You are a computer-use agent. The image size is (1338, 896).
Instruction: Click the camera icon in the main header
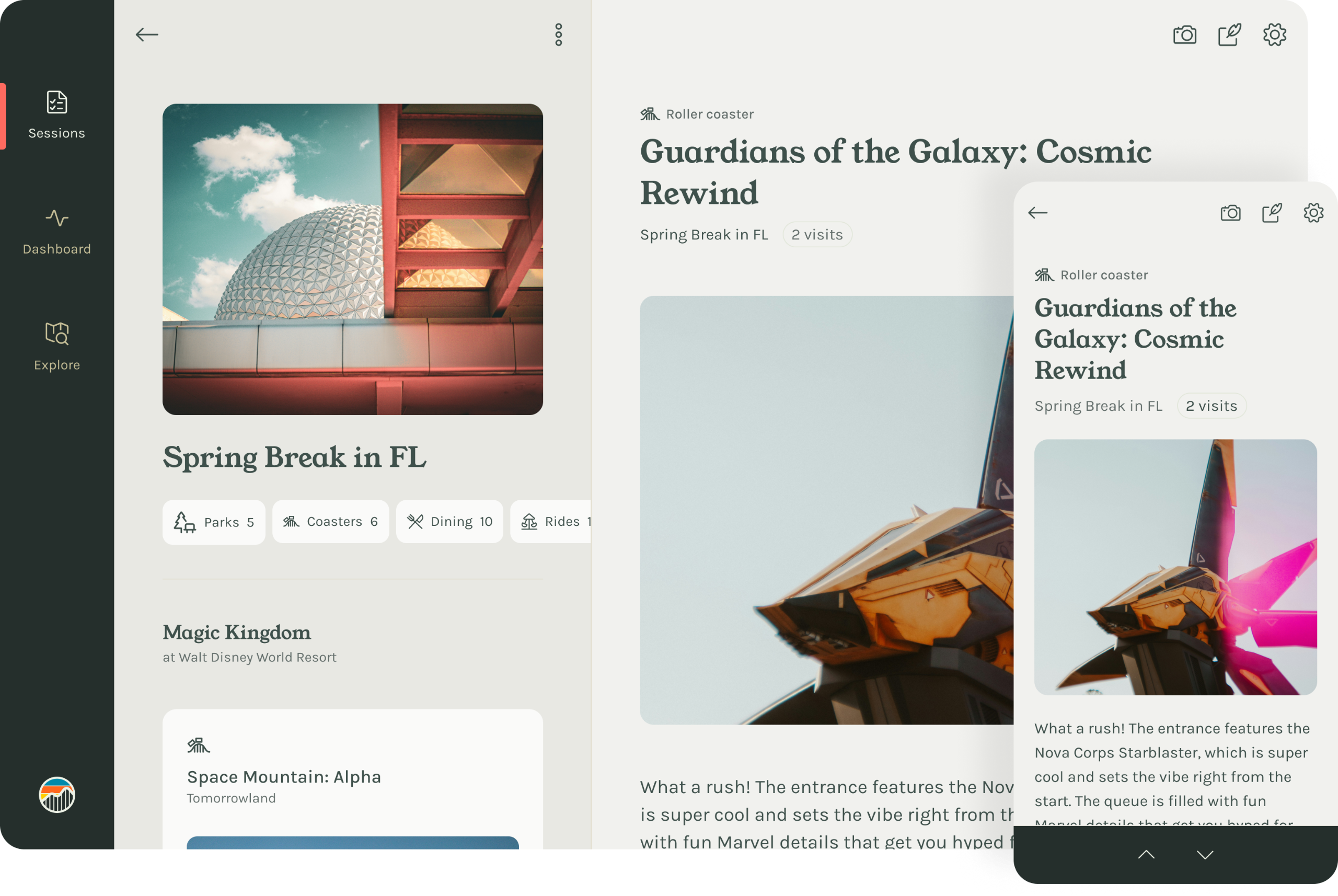point(1184,35)
